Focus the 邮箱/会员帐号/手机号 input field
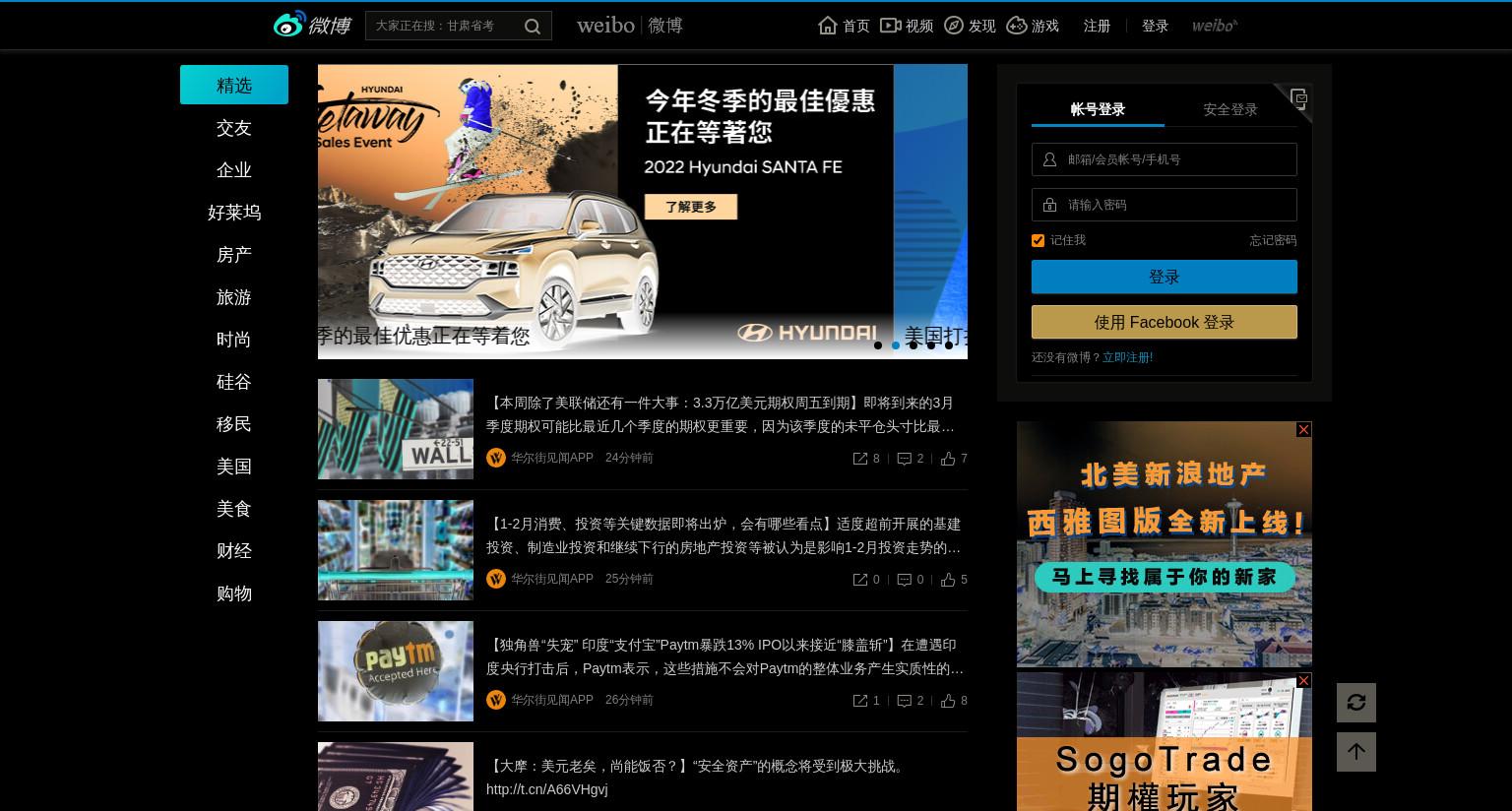 click(x=1165, y=159)
